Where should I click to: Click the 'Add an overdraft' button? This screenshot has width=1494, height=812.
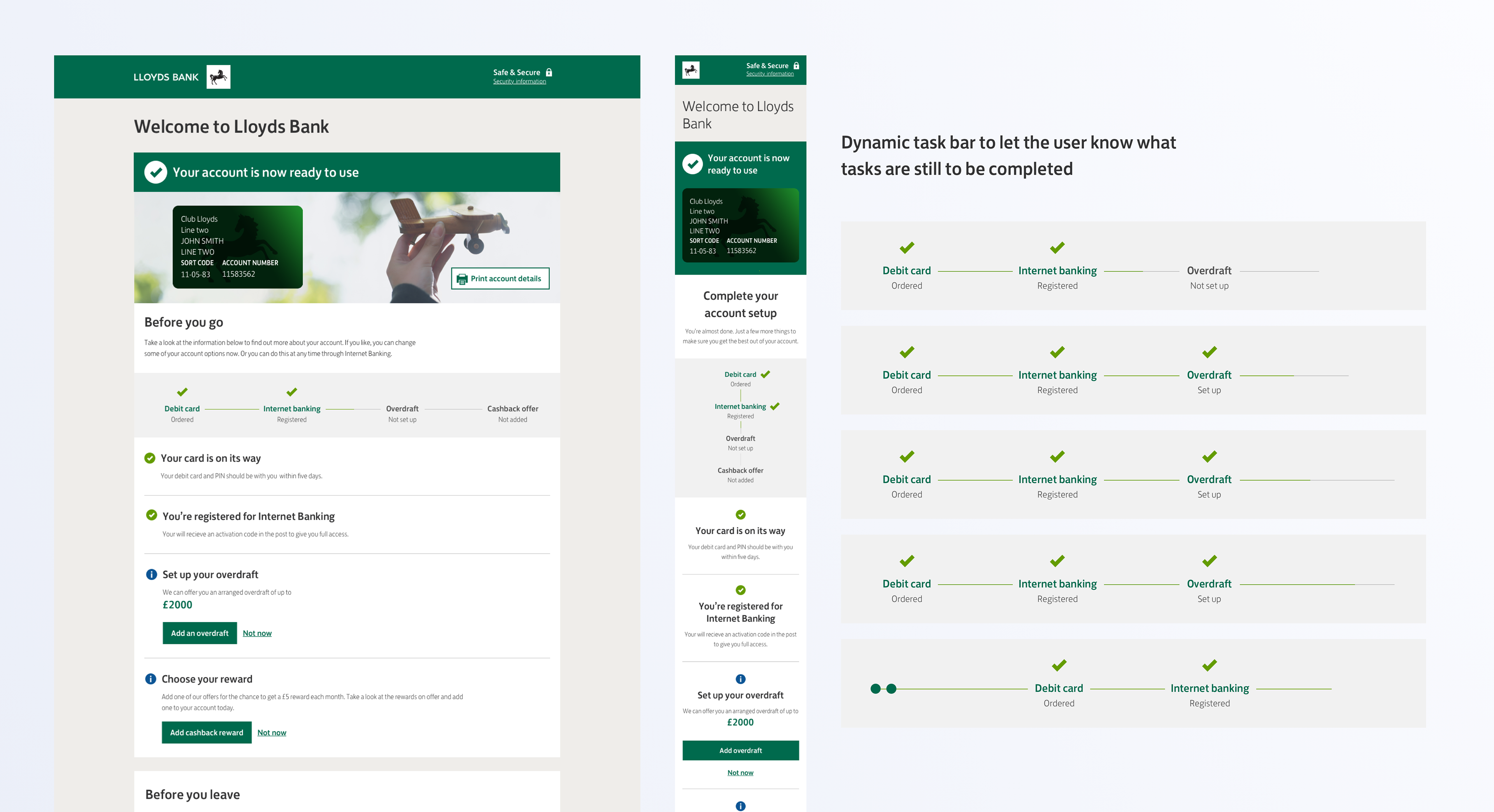[x=200, y=633]
